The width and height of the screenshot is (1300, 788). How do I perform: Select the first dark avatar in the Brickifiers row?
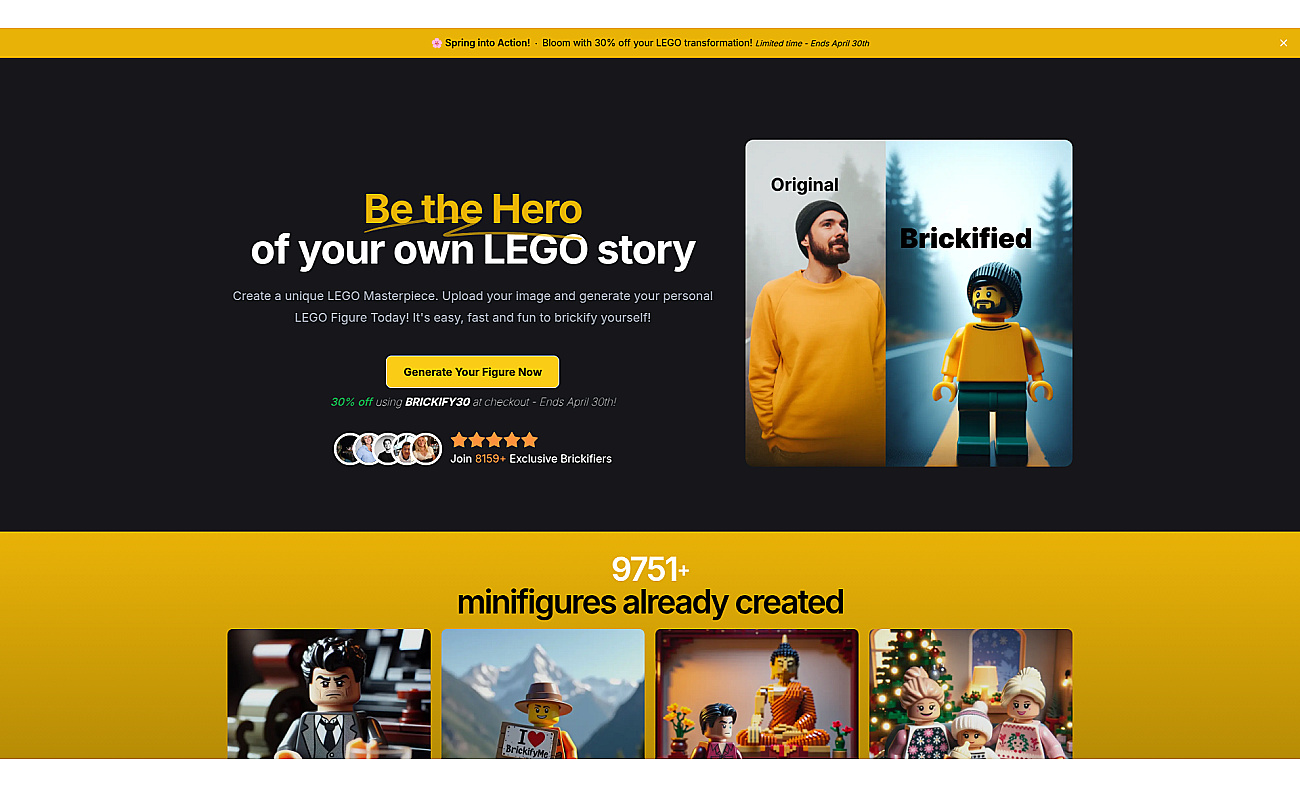click(x=348, y=449)
